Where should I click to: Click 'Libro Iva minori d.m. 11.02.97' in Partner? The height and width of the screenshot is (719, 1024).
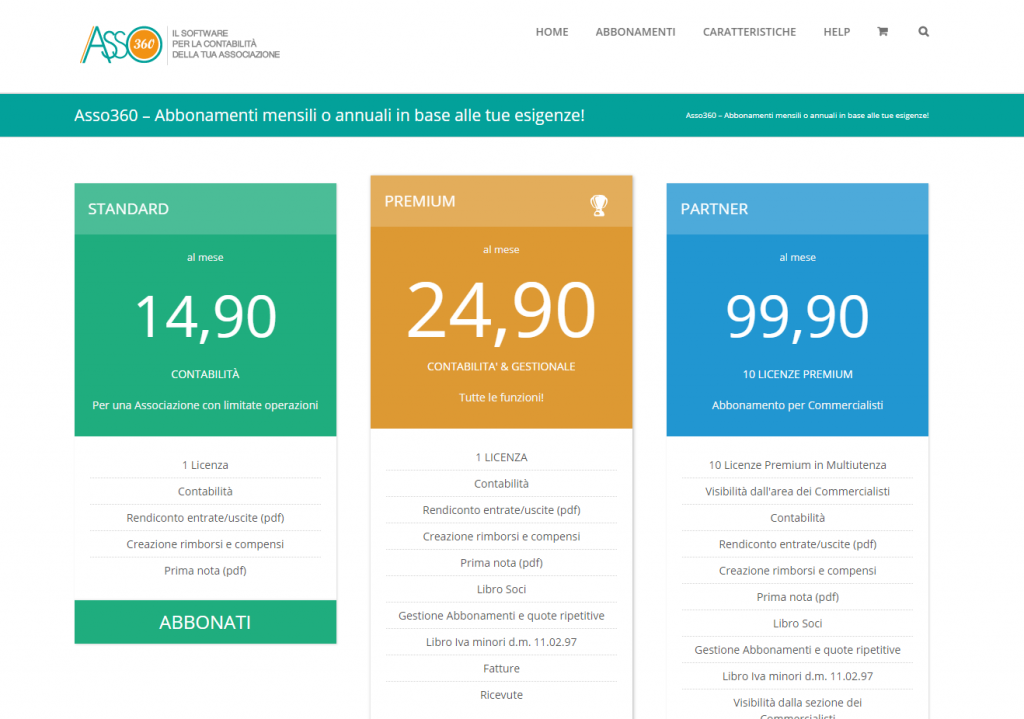pos(797,677)
